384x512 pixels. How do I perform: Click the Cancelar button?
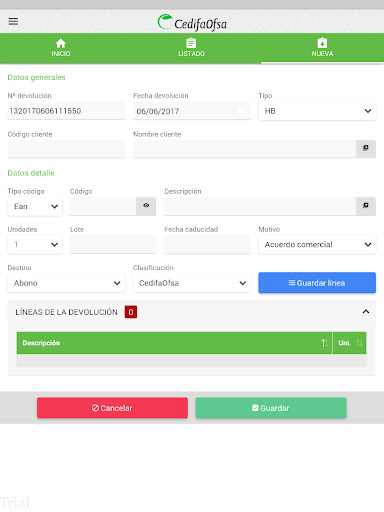coord(112,408)
